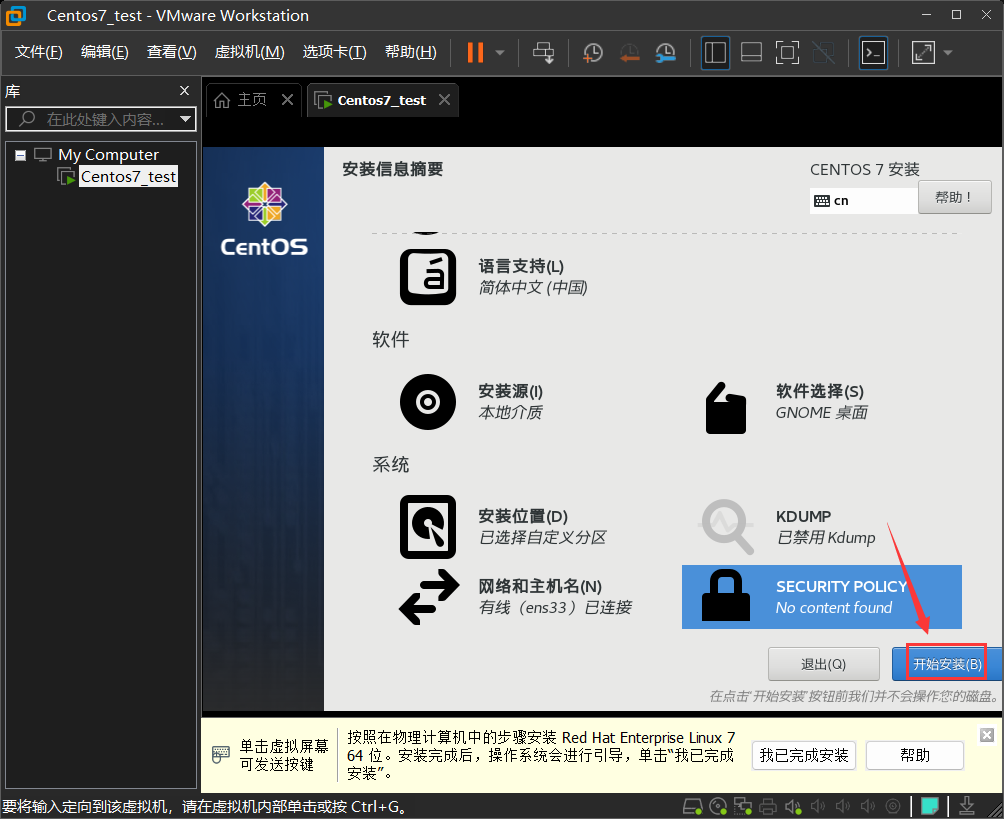This screenshot has width=1004, height=819.
Task: Open 语言支持(L) language support settings
Action: click(493, 277)
